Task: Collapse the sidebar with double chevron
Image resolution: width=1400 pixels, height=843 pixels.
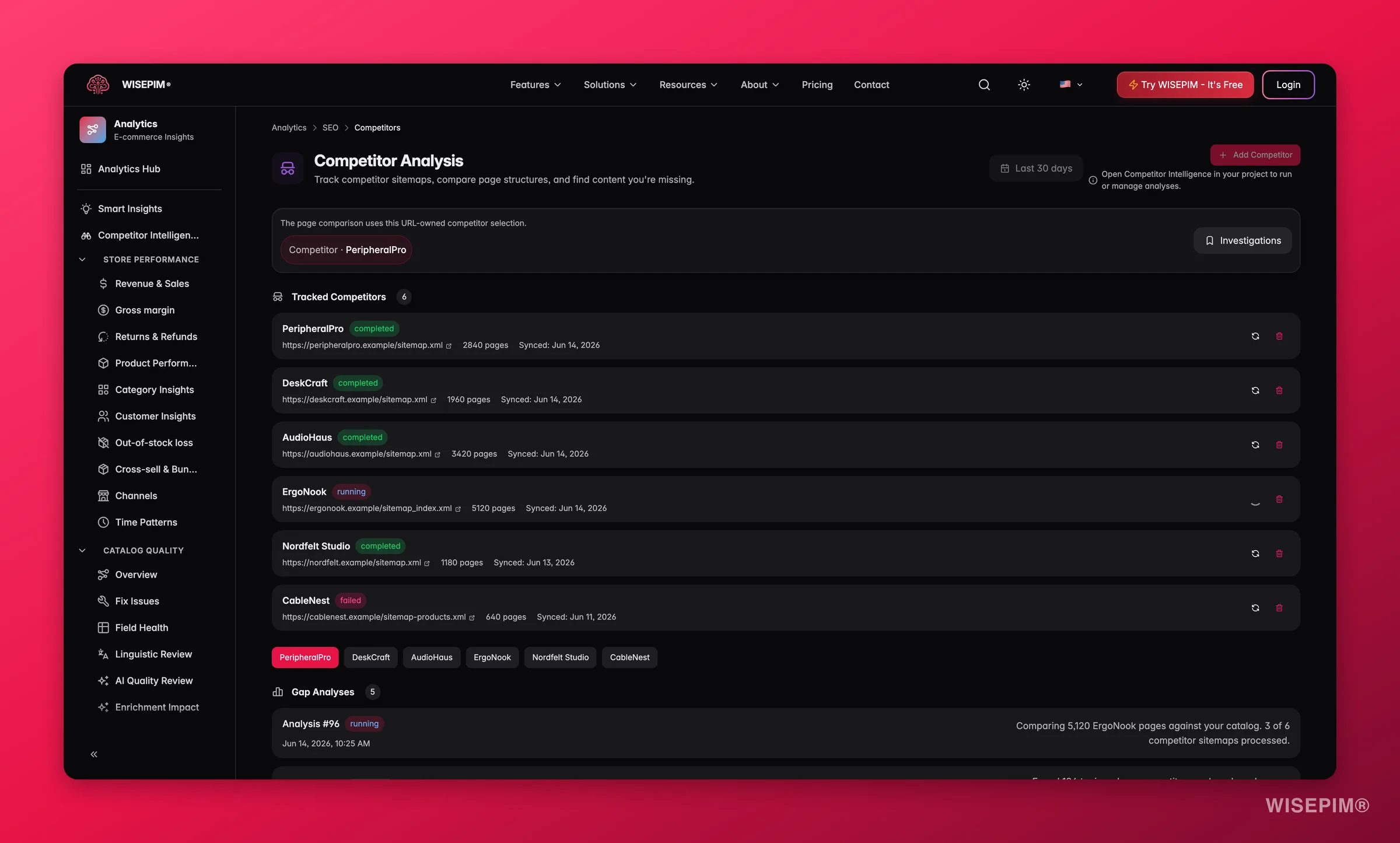Action: click(94, 754)
